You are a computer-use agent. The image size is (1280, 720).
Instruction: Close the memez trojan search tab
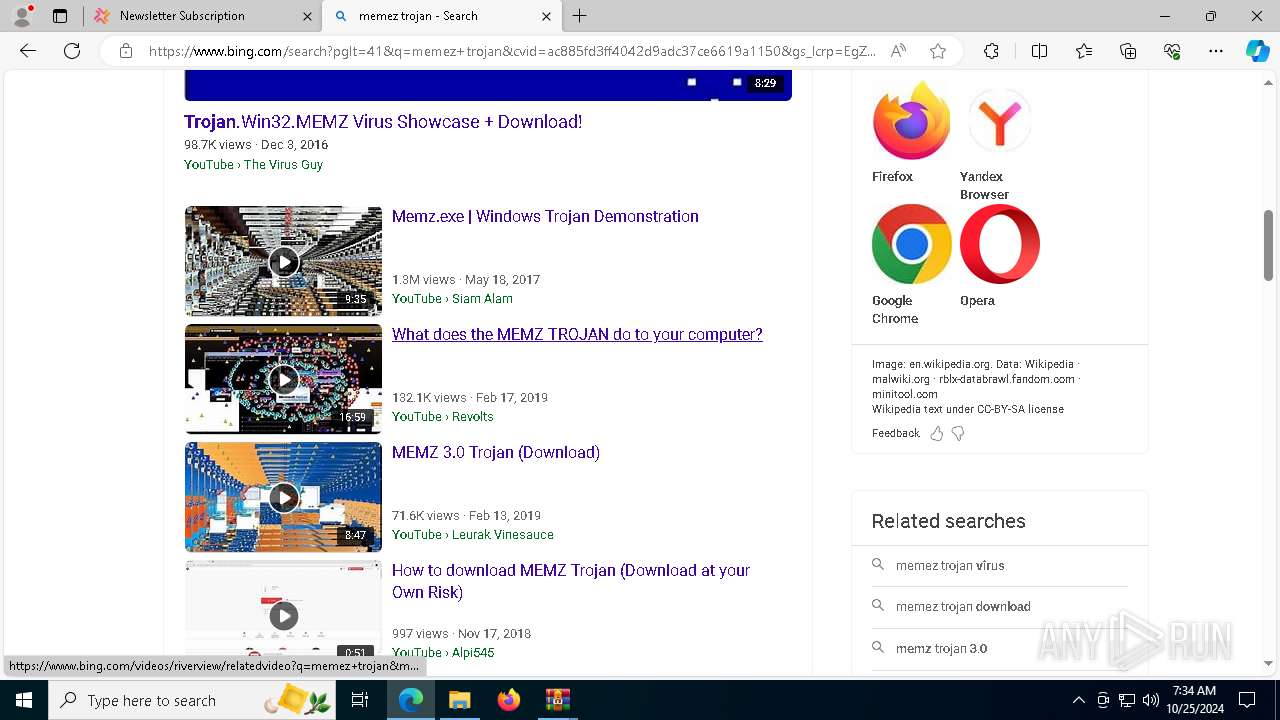[x=546, y=16]
